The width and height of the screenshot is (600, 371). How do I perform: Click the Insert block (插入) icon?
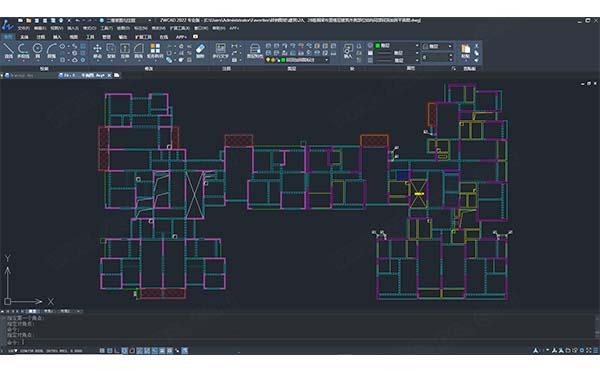[x=347, y=50]
